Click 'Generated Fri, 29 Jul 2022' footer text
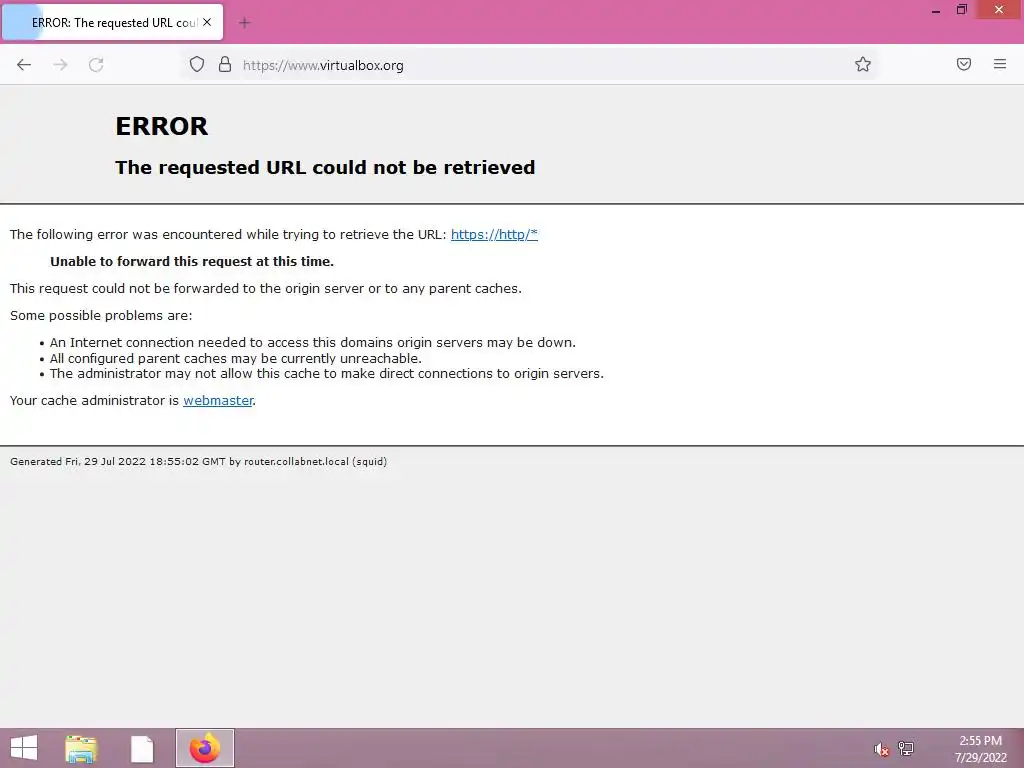Screen dimensions: 1024x768 (199, 462)
